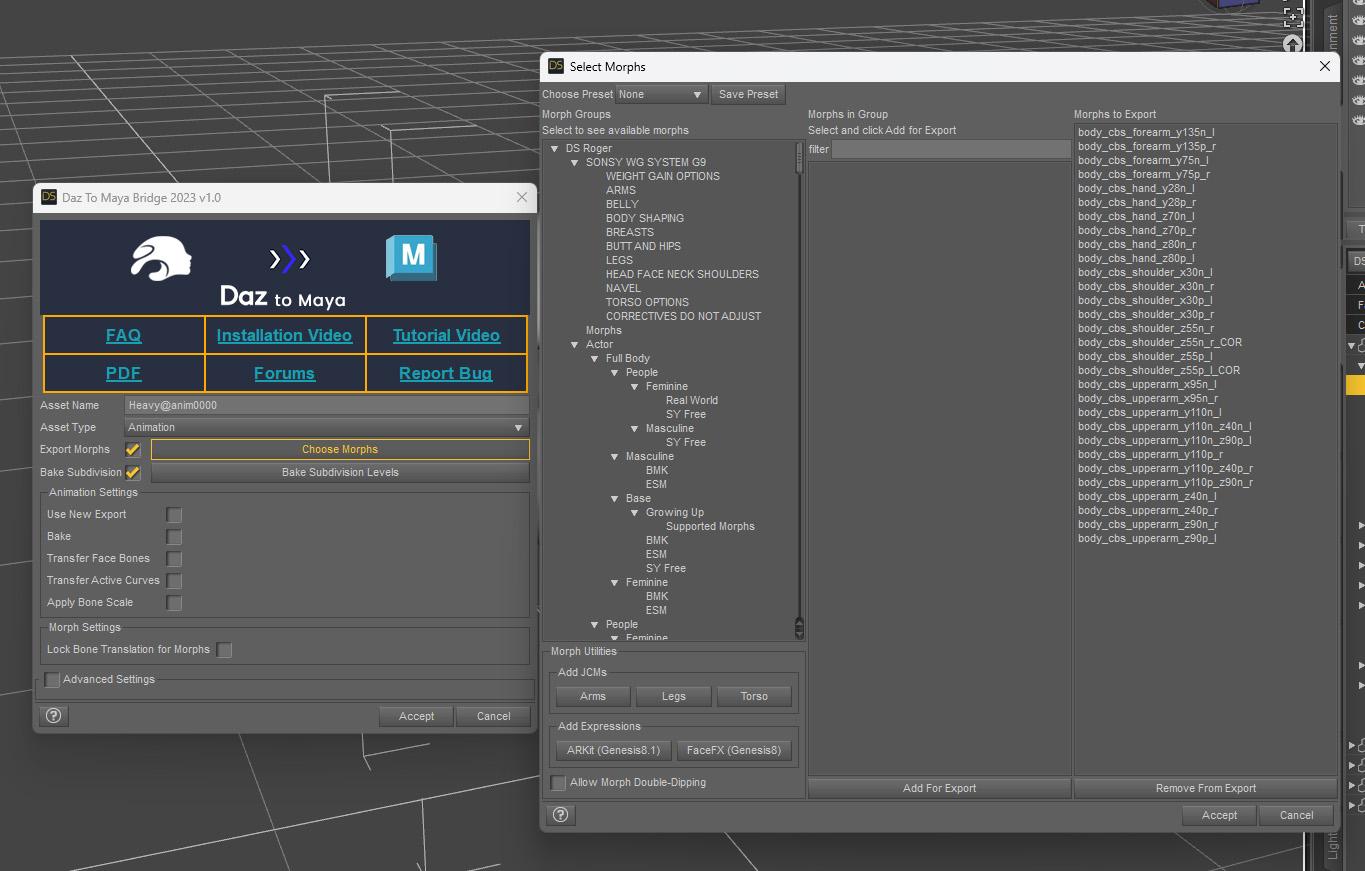The height and width of the screenshot is (871, 1365).
Task: Collapse the Actor tree node
Action: tap(575, 345)
